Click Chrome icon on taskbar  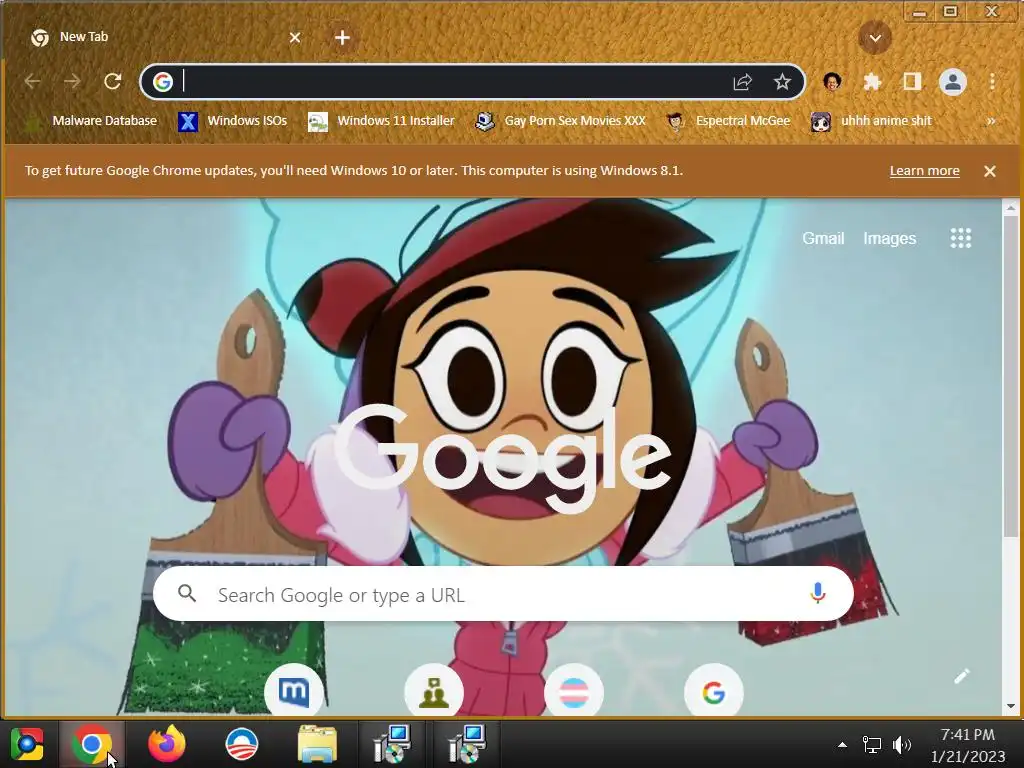pos(91,744)
